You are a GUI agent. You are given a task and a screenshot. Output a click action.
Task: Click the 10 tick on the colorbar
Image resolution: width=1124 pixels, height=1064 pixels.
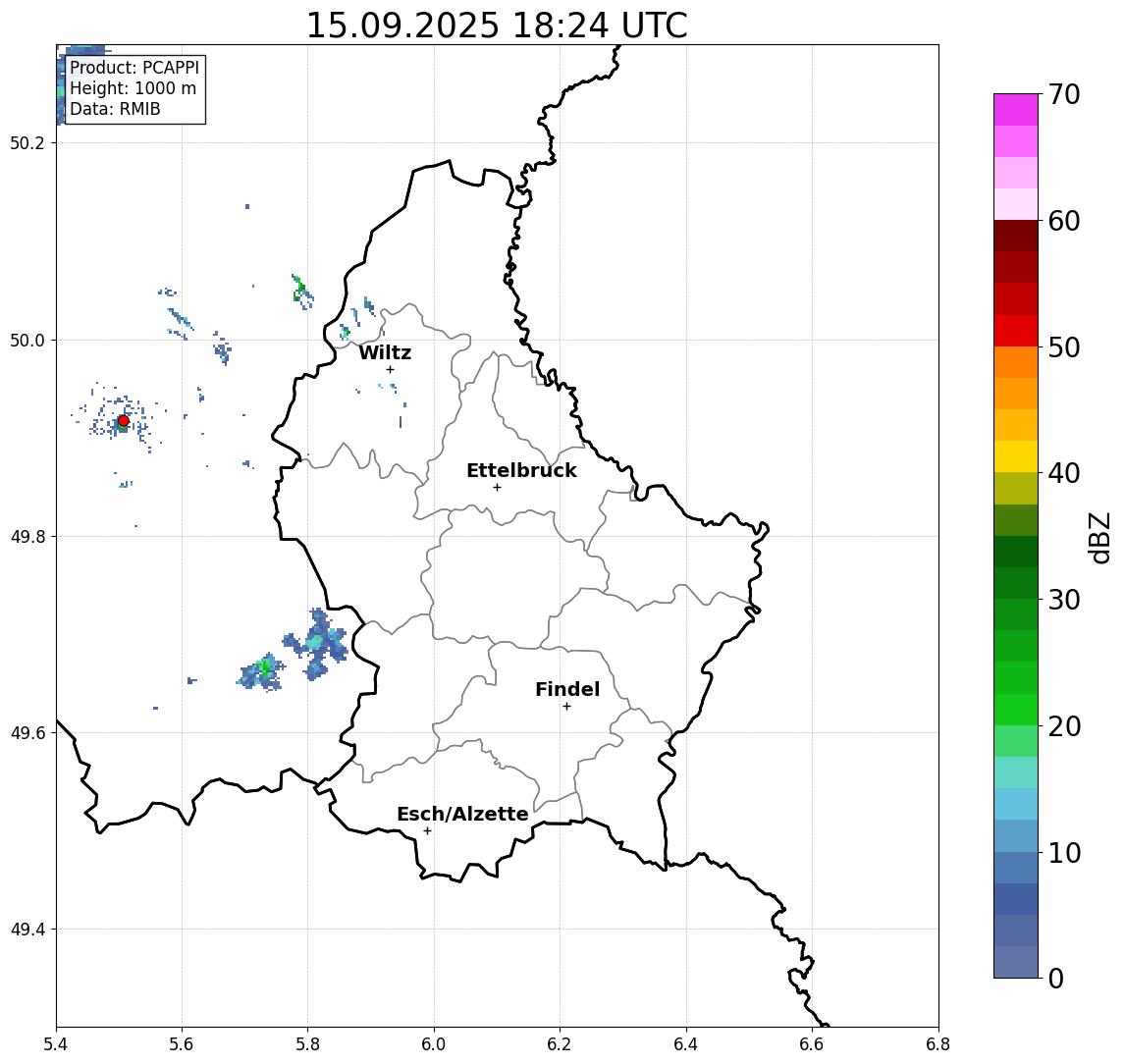[x=1064, y=852]
